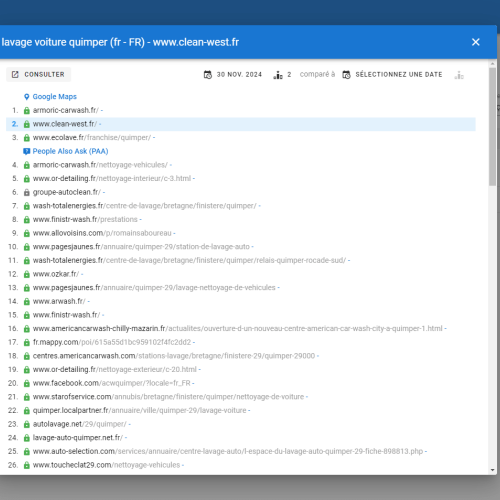
Task: Open the lavage-auto-quimper.net.fr result
Action: [x=77, y=438]
